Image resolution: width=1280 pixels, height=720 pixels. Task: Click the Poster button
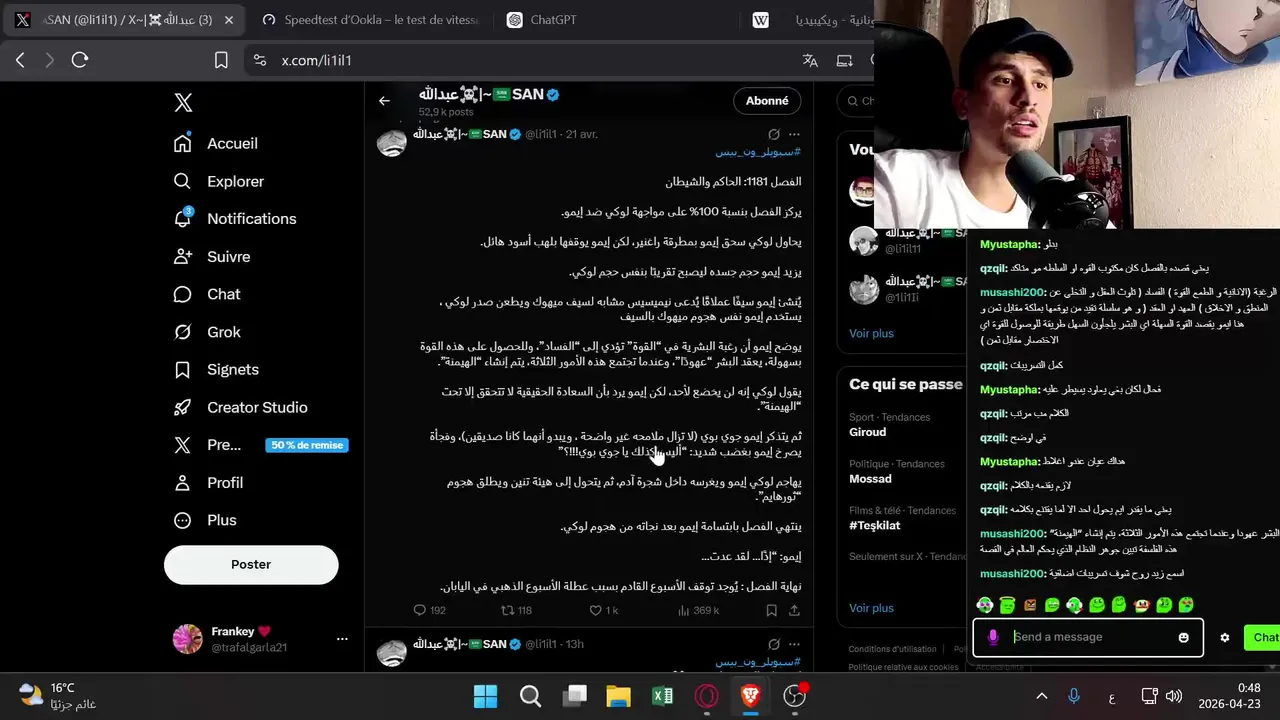tap(251, 564)
